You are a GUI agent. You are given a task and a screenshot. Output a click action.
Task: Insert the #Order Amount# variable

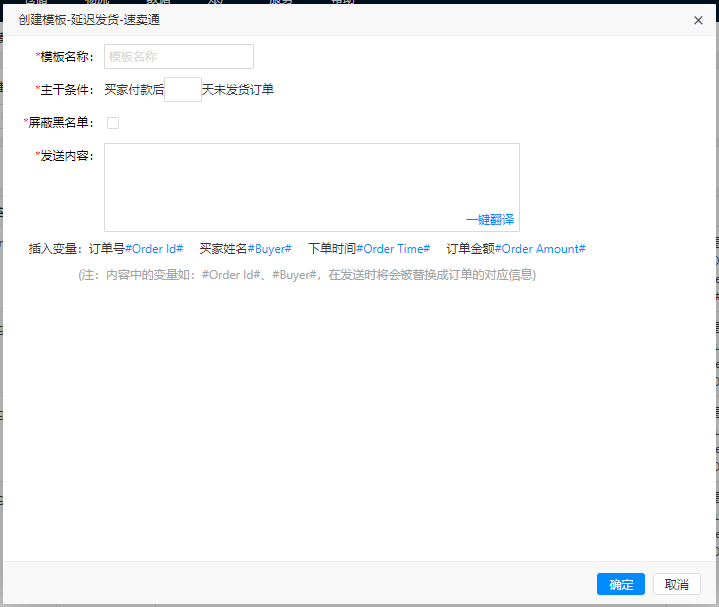(x=540, y=249)
